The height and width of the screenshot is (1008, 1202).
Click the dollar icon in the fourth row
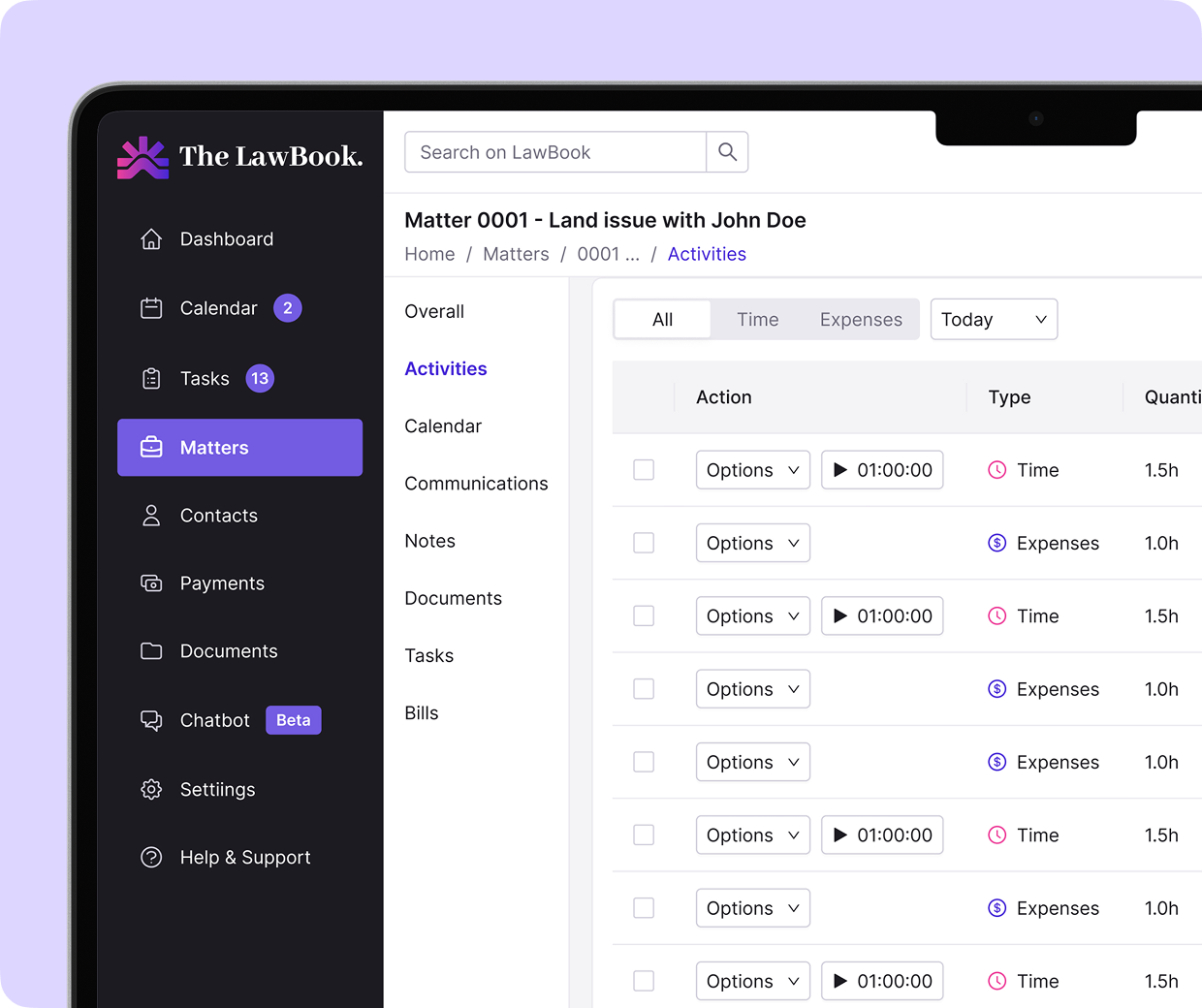coord(996,689)
